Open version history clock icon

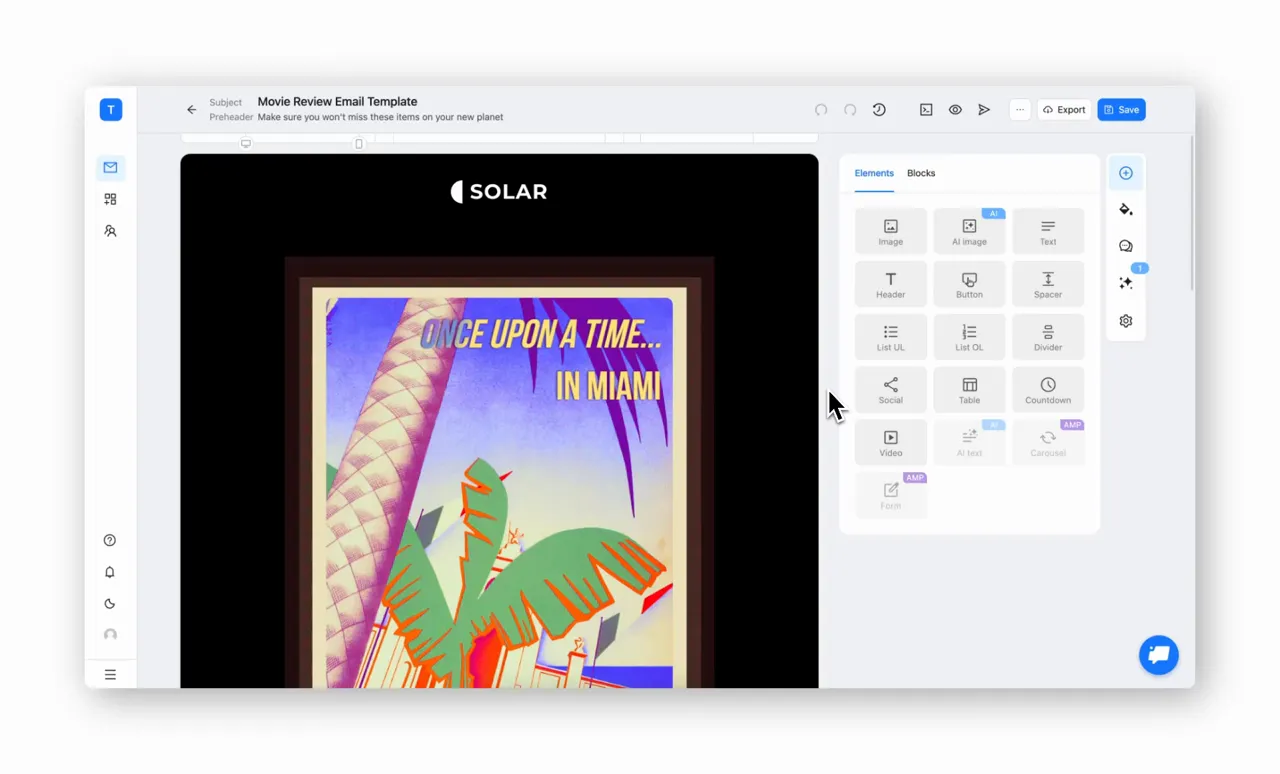coord(879,110)
